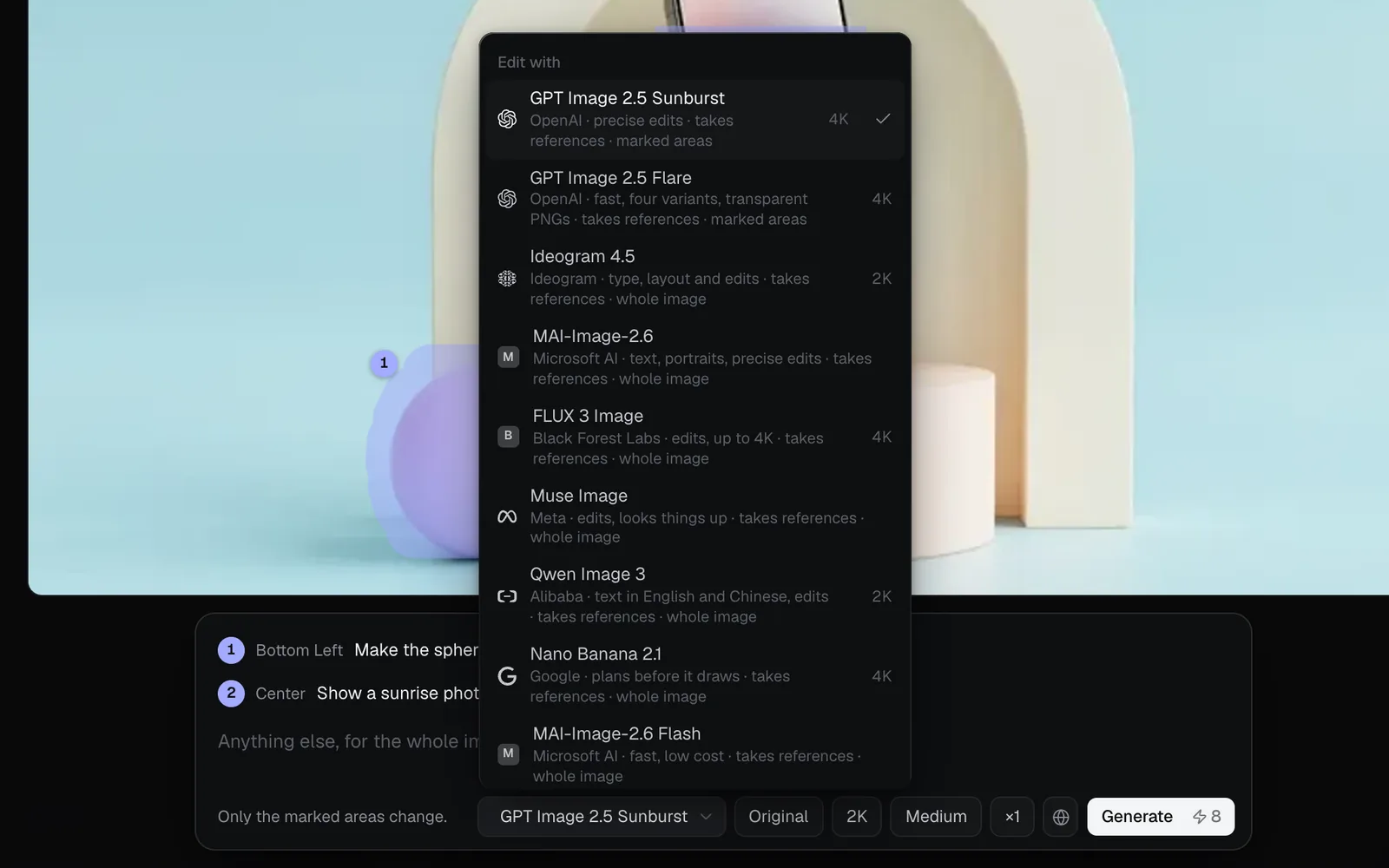Click the globe icon next to Generate

pyautogui.click(x=1060, y=817)
